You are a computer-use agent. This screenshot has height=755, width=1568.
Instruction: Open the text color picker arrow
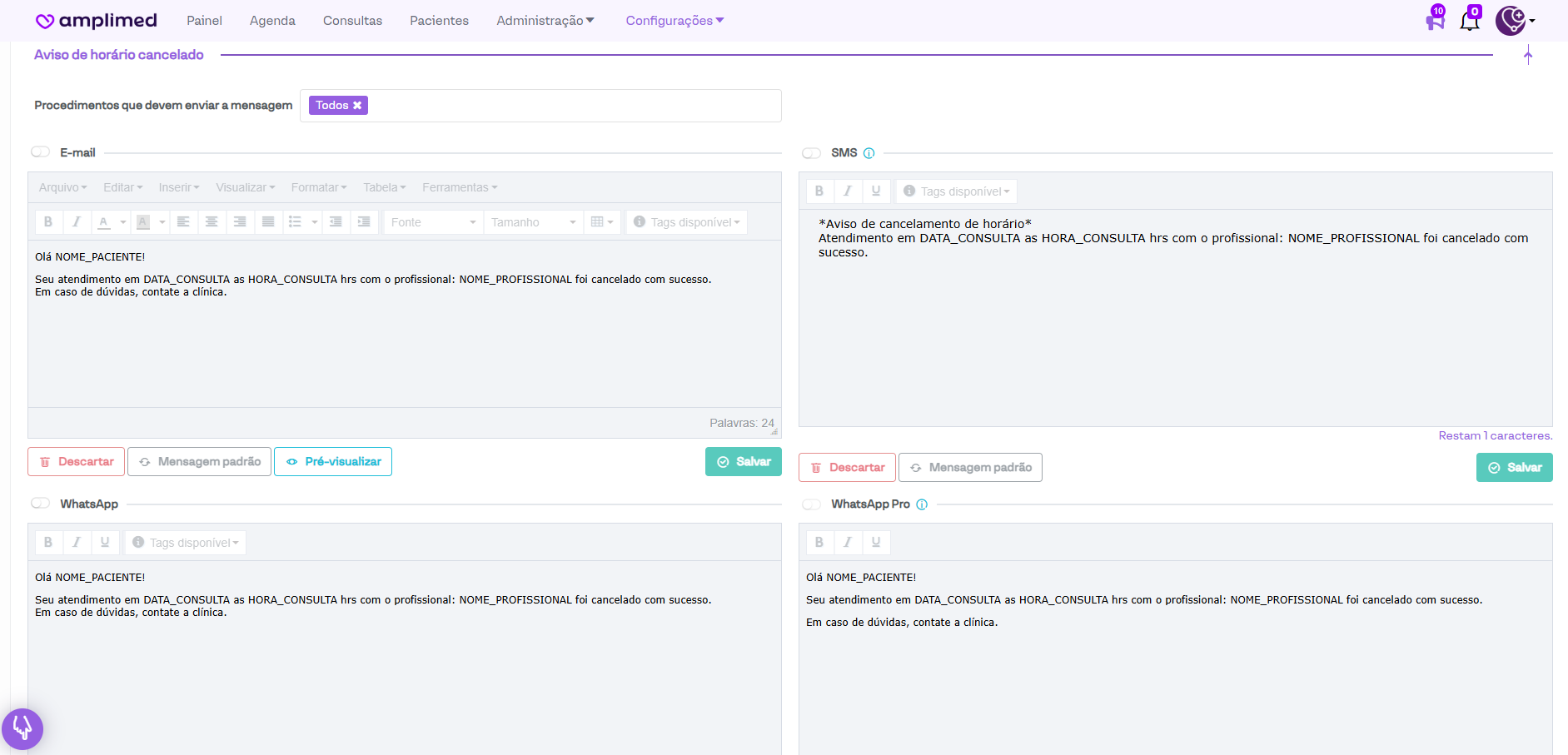coord(123,222)
